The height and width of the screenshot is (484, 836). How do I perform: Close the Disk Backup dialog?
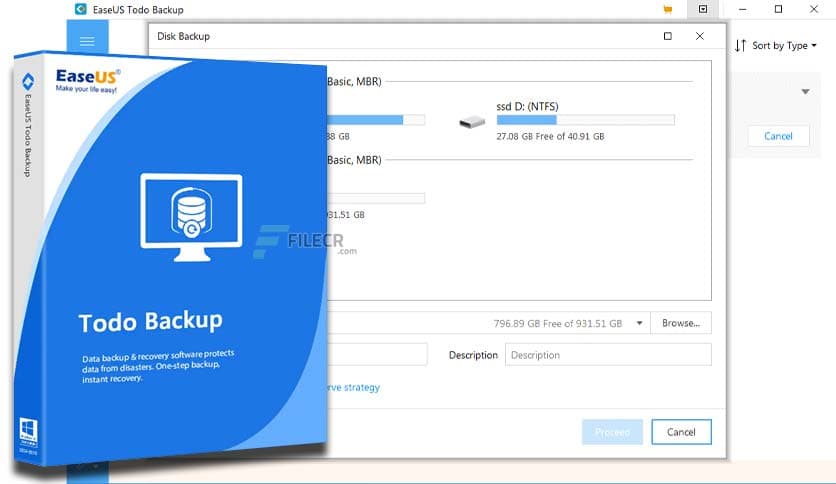pyautogui.click(x=700, y=36)
